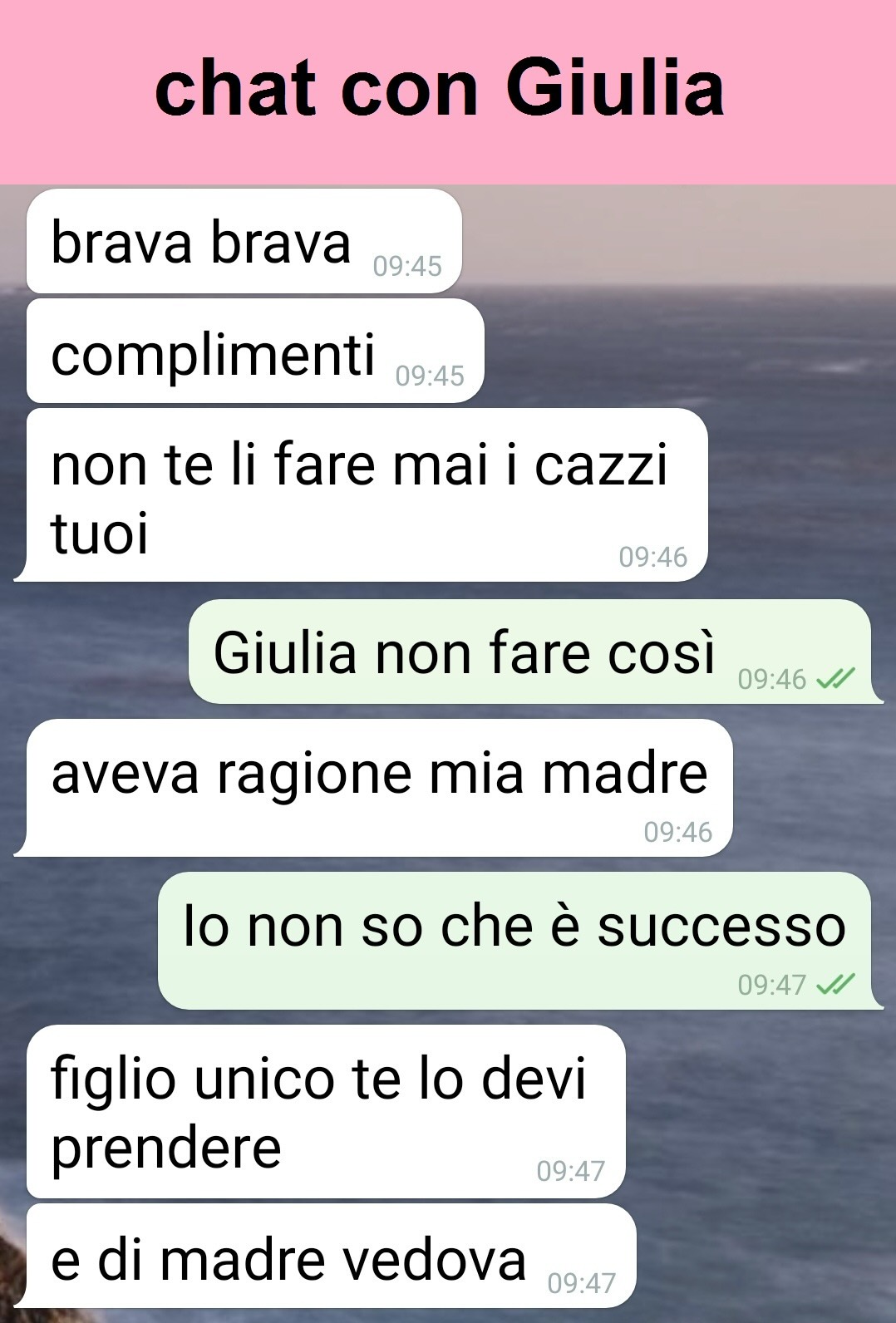Screen dimensions: 896x1323
Task: Tap the 09:47 timestamp on 'e di madre vedova'
Action: (x=582, y=1283)
